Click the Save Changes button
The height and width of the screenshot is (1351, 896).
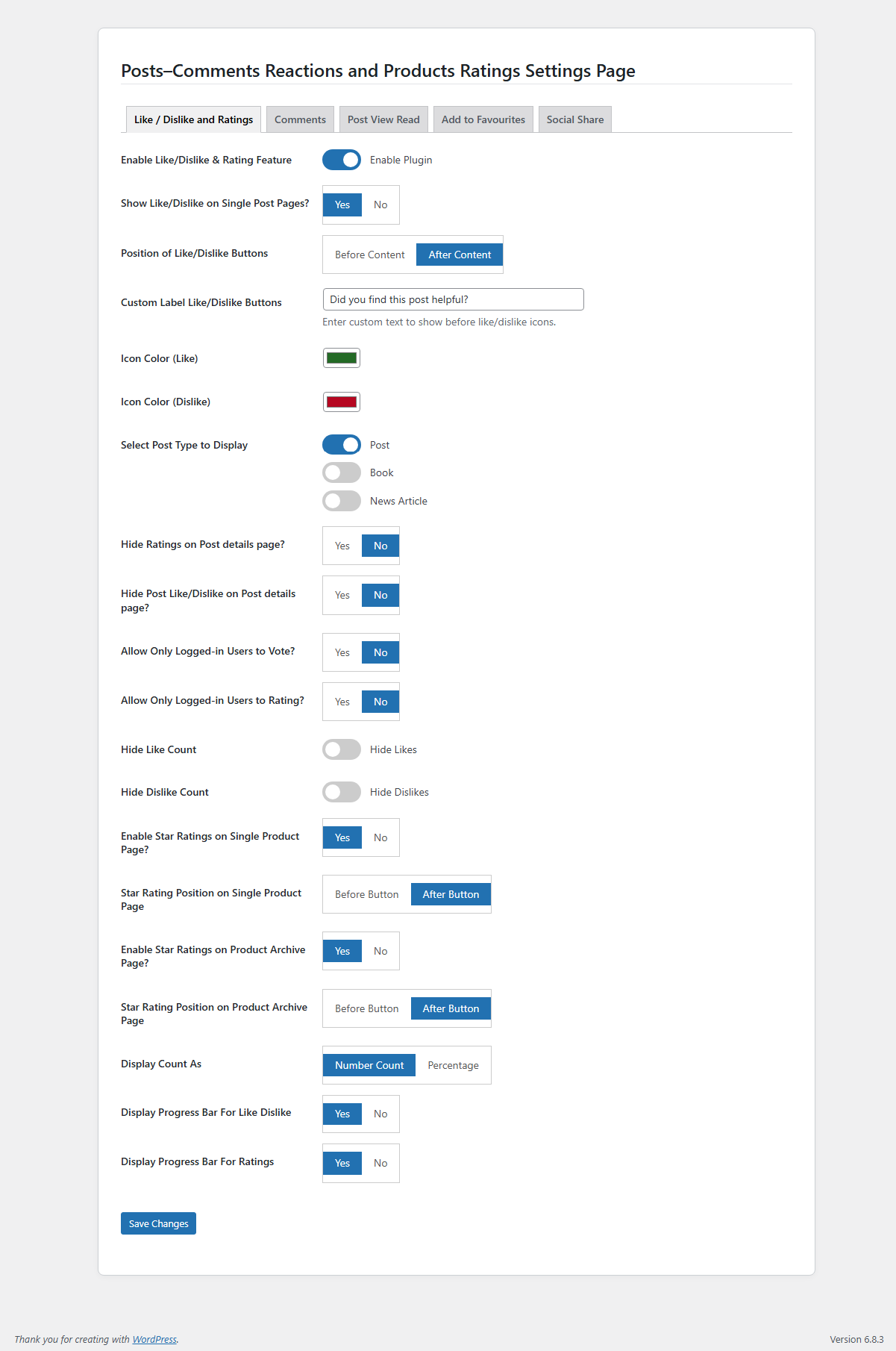[x=158, y=1223]
